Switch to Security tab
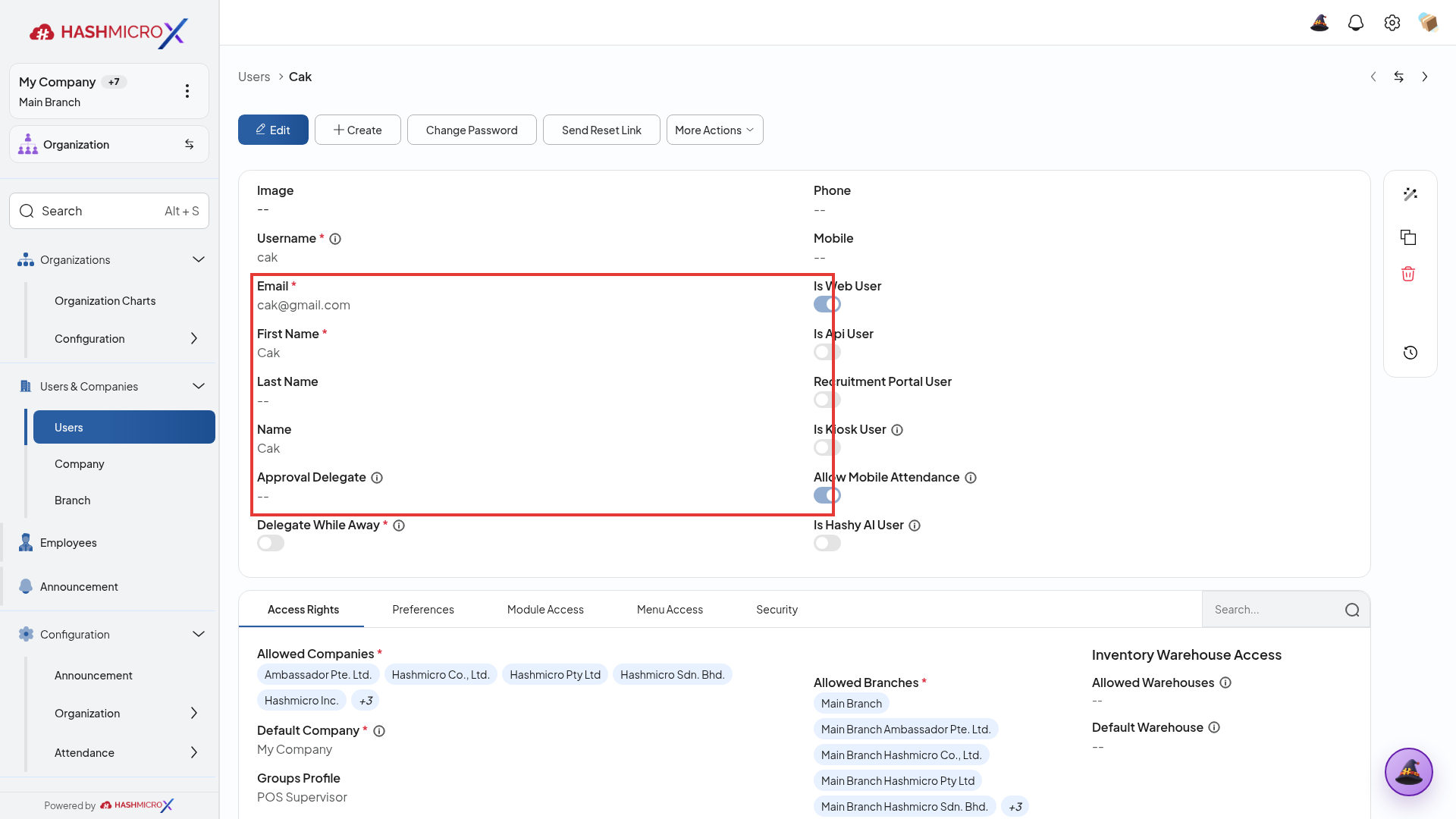Viewport: 1456px width, 819px height. 777,609
